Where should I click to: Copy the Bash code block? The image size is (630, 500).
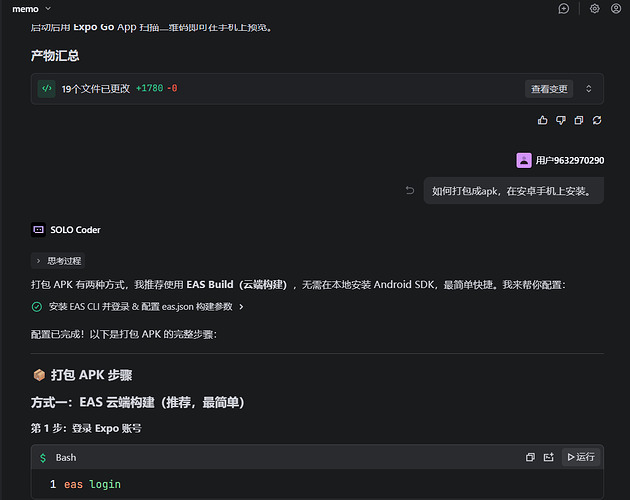[x=530, y=457]
